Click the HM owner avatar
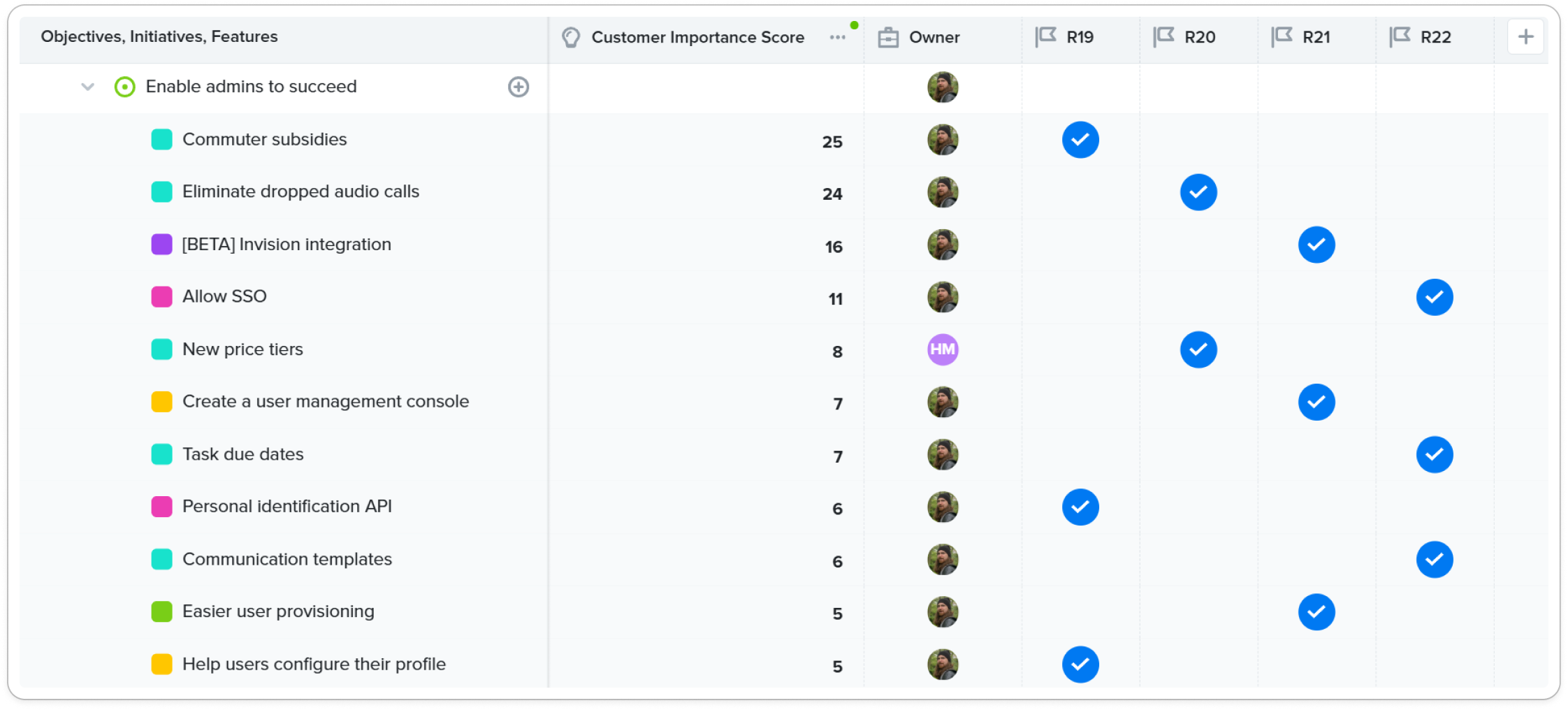1568x710 pixels. [x=943, y=349]
